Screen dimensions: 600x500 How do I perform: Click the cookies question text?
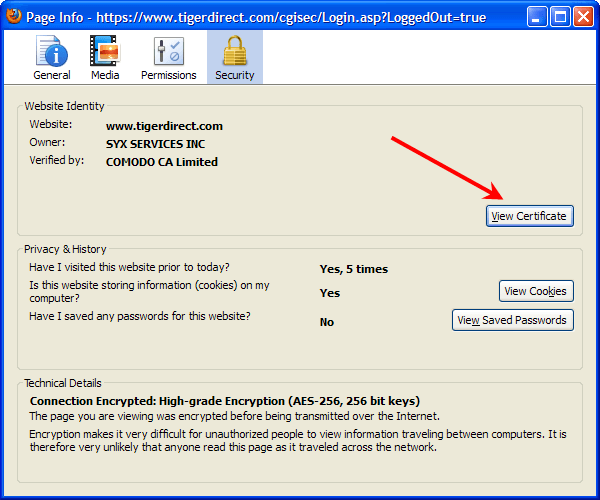click(149, 292)
